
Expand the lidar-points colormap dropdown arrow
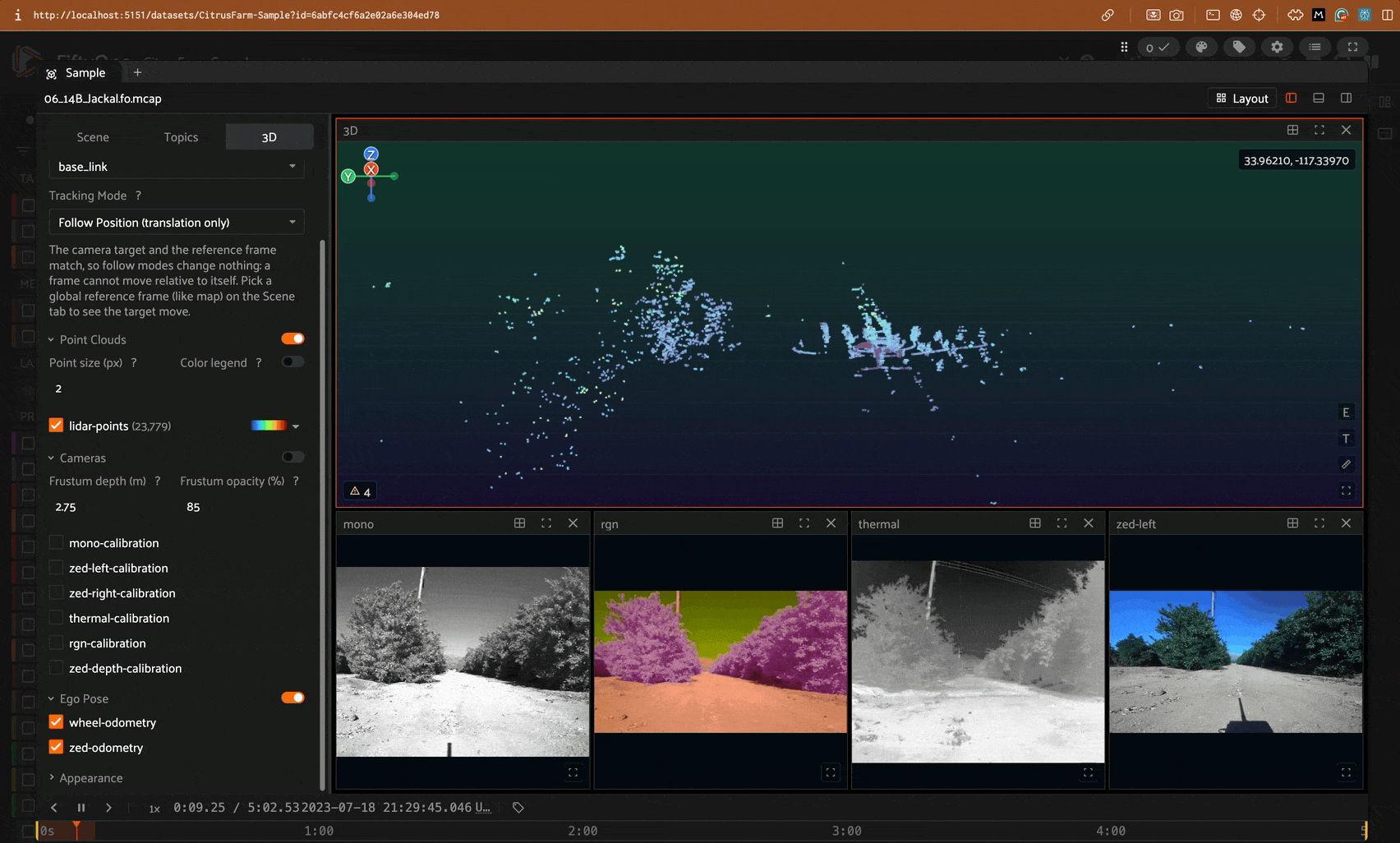tap(296, 426)
